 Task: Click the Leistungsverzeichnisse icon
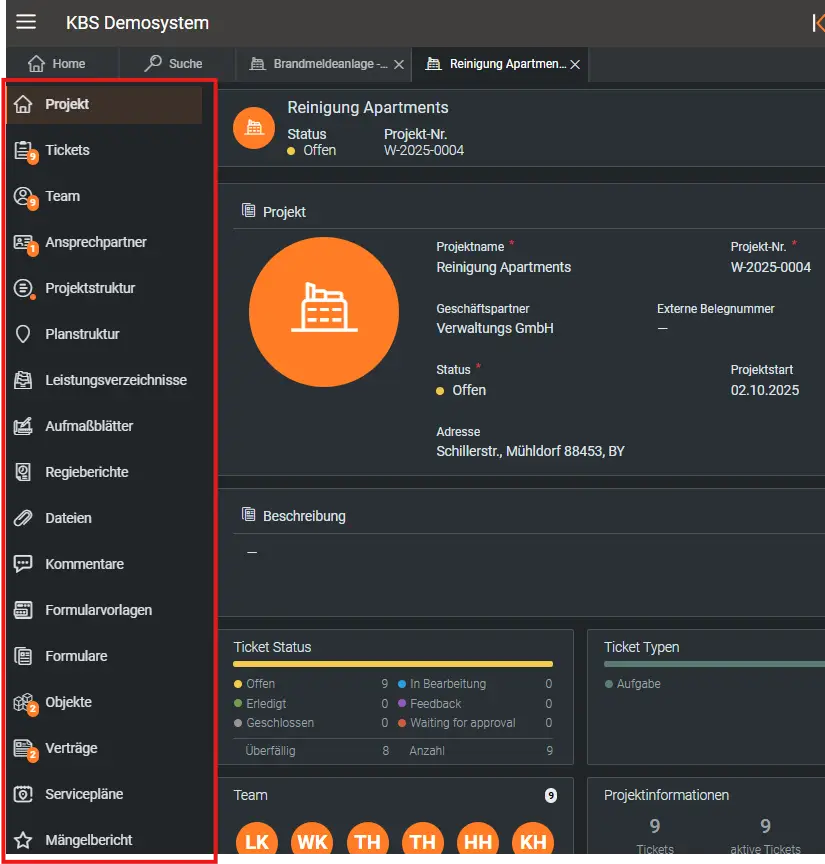(23, 380)
